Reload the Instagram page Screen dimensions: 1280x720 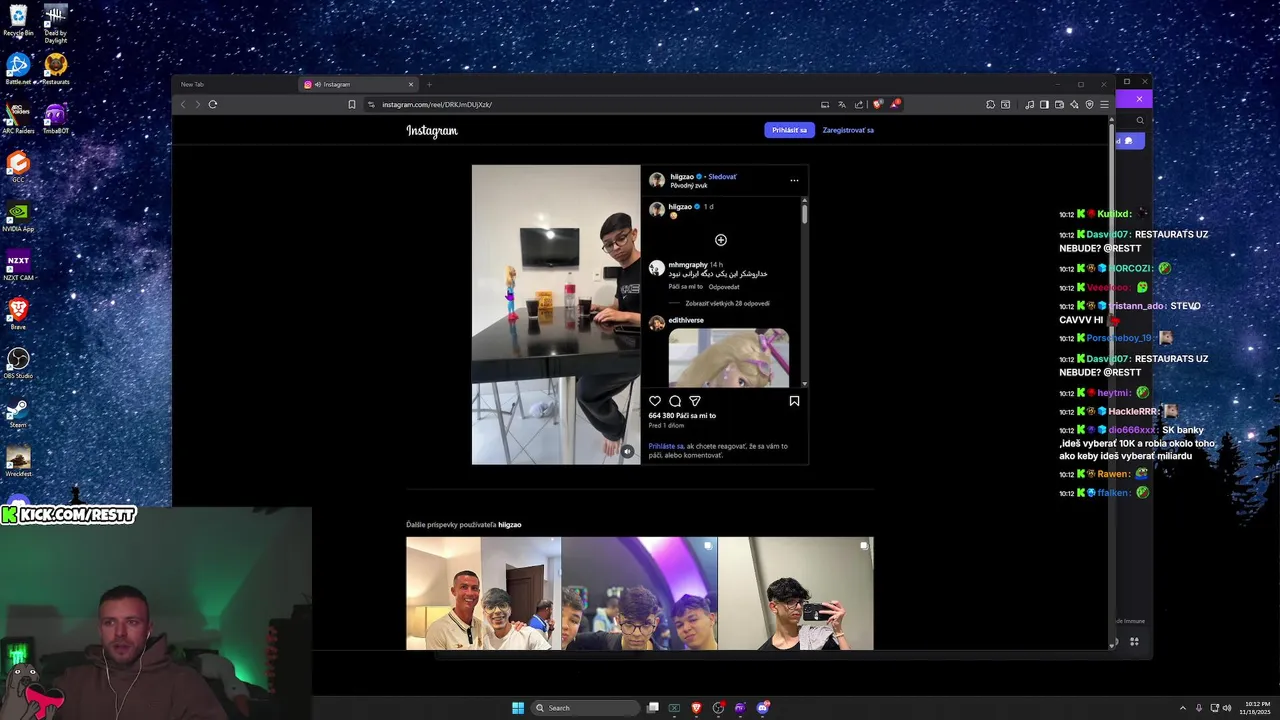213,104
